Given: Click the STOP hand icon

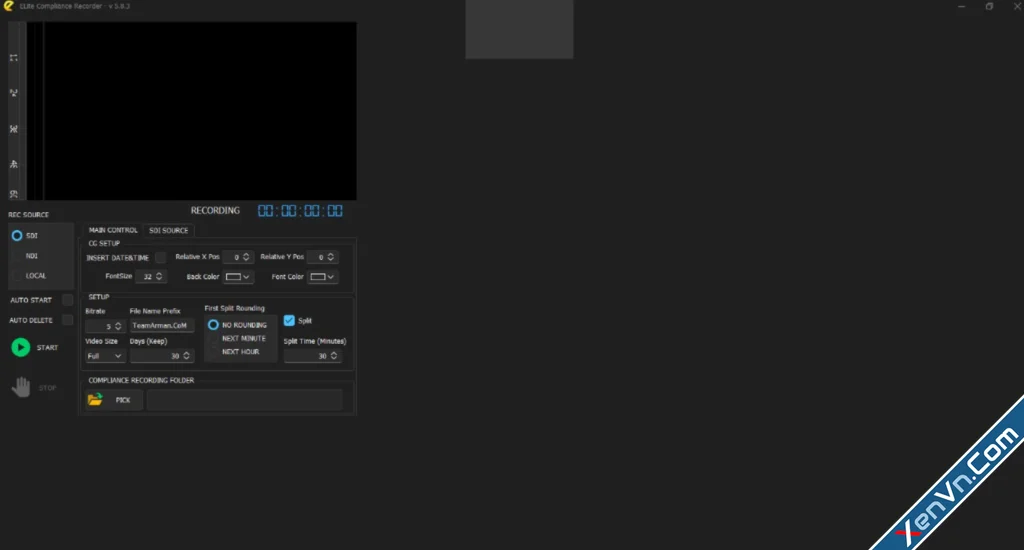Looking at the screenshot, I should (21, 387).
